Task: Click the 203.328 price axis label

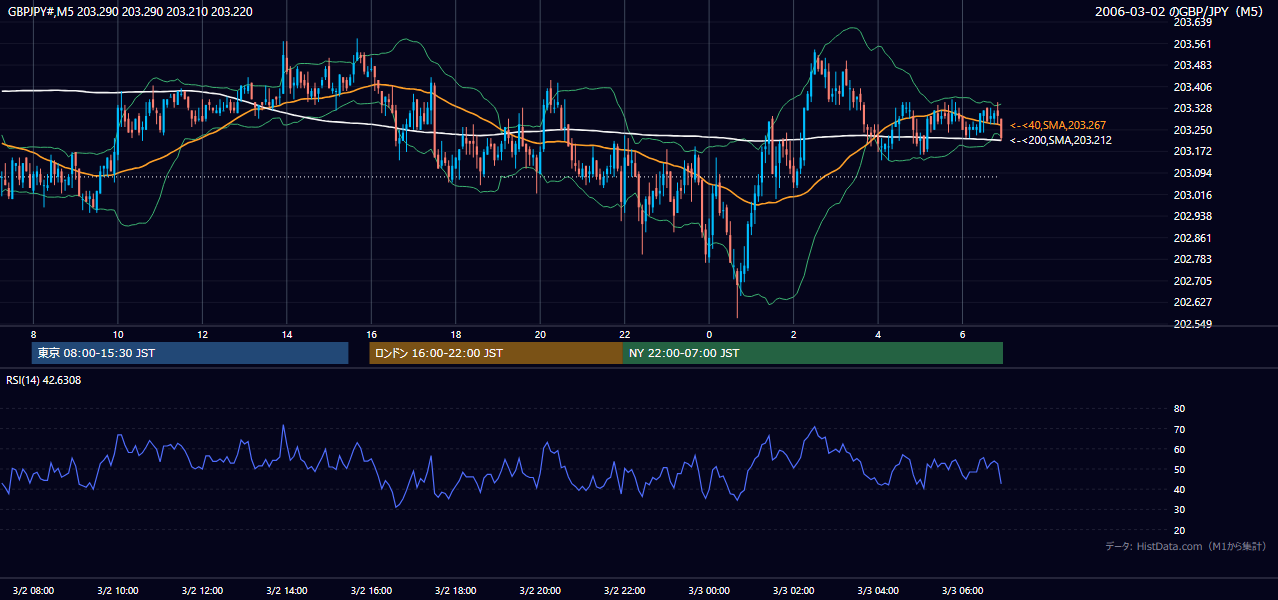Action: 1192,108
